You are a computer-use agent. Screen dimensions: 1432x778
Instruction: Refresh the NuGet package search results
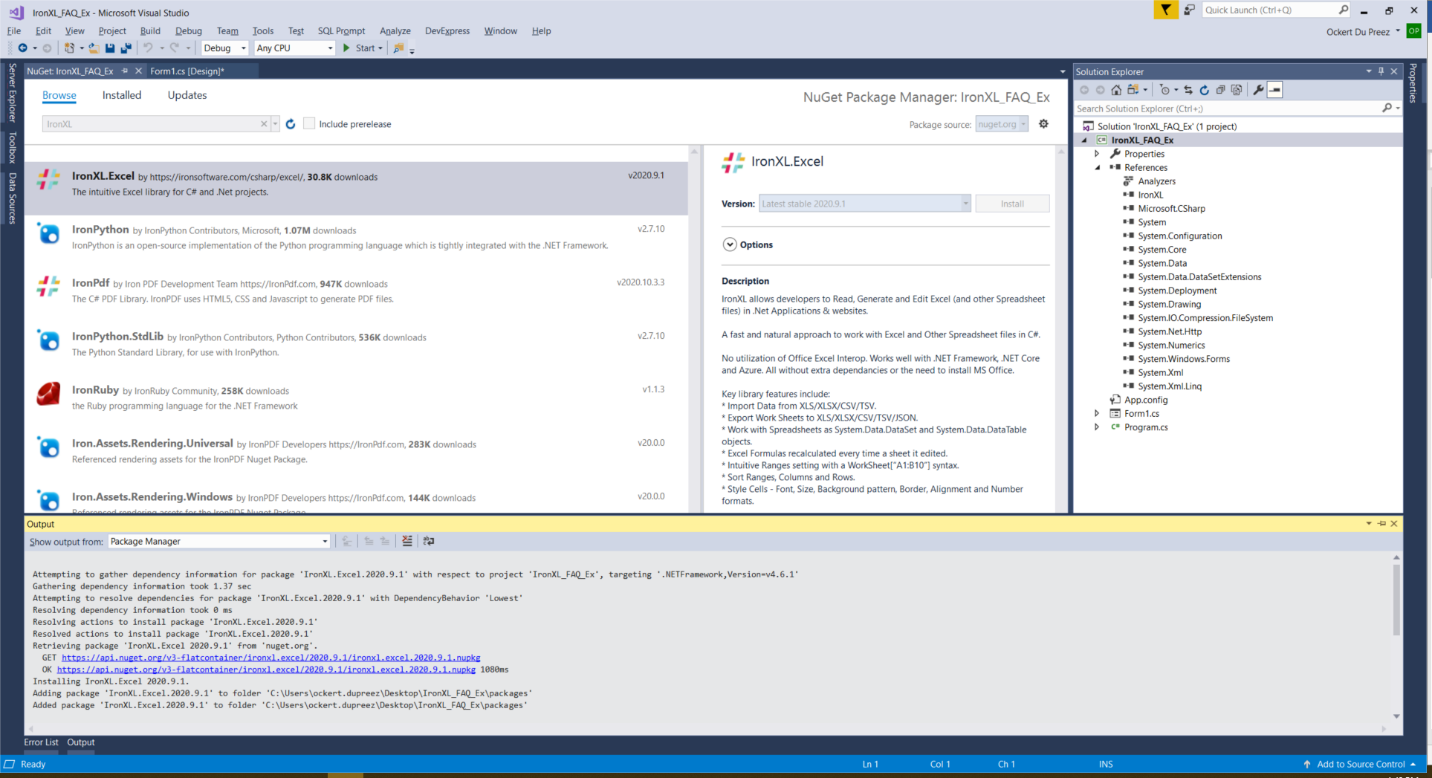pyautogui.click(x=290, y=124)
